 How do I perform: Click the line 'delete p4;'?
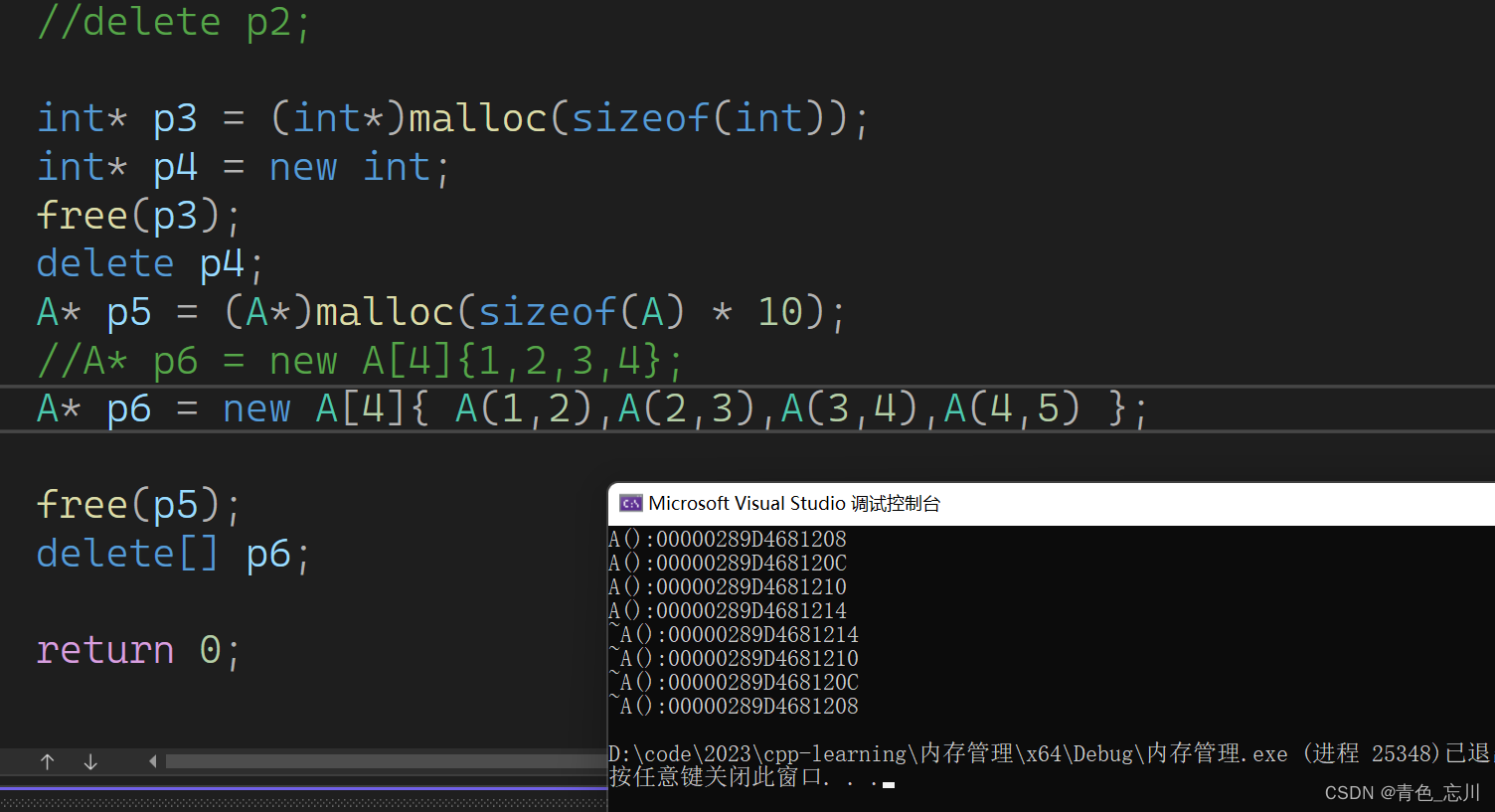point(151,264)
